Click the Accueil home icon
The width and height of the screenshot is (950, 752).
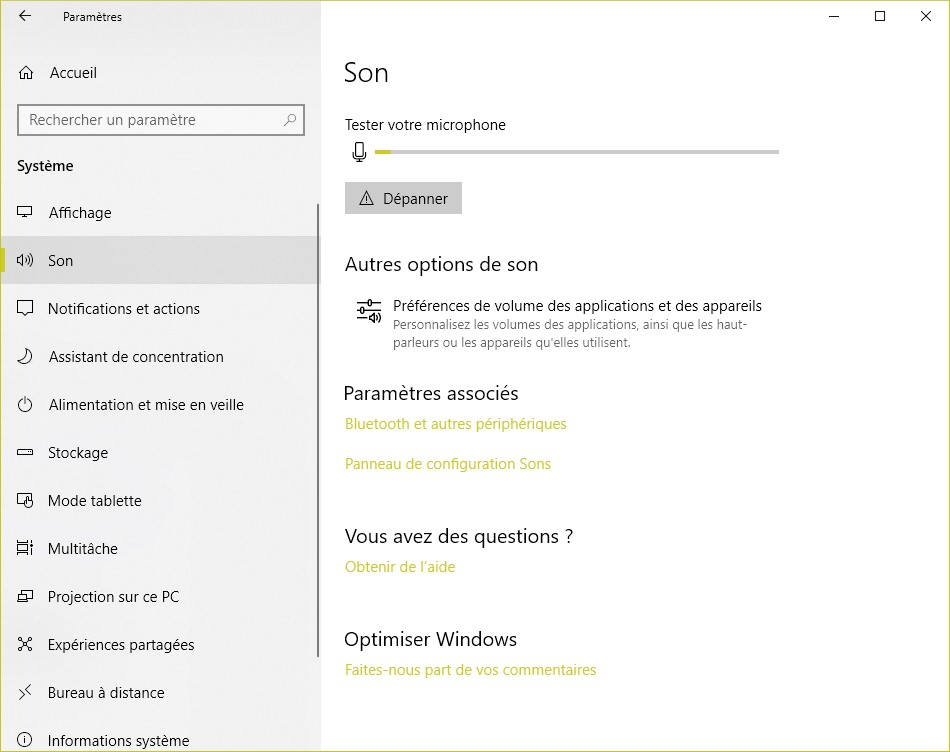(x=26, y=73)
